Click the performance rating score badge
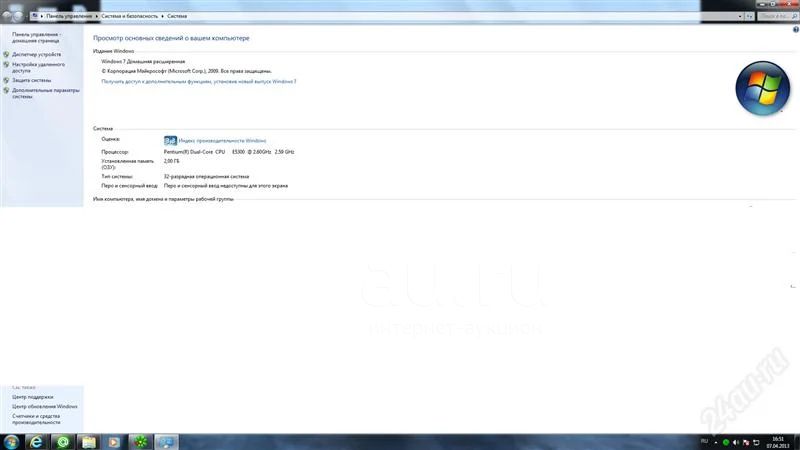The width and height of the screenshot is (800, 450). coord(170,140)
